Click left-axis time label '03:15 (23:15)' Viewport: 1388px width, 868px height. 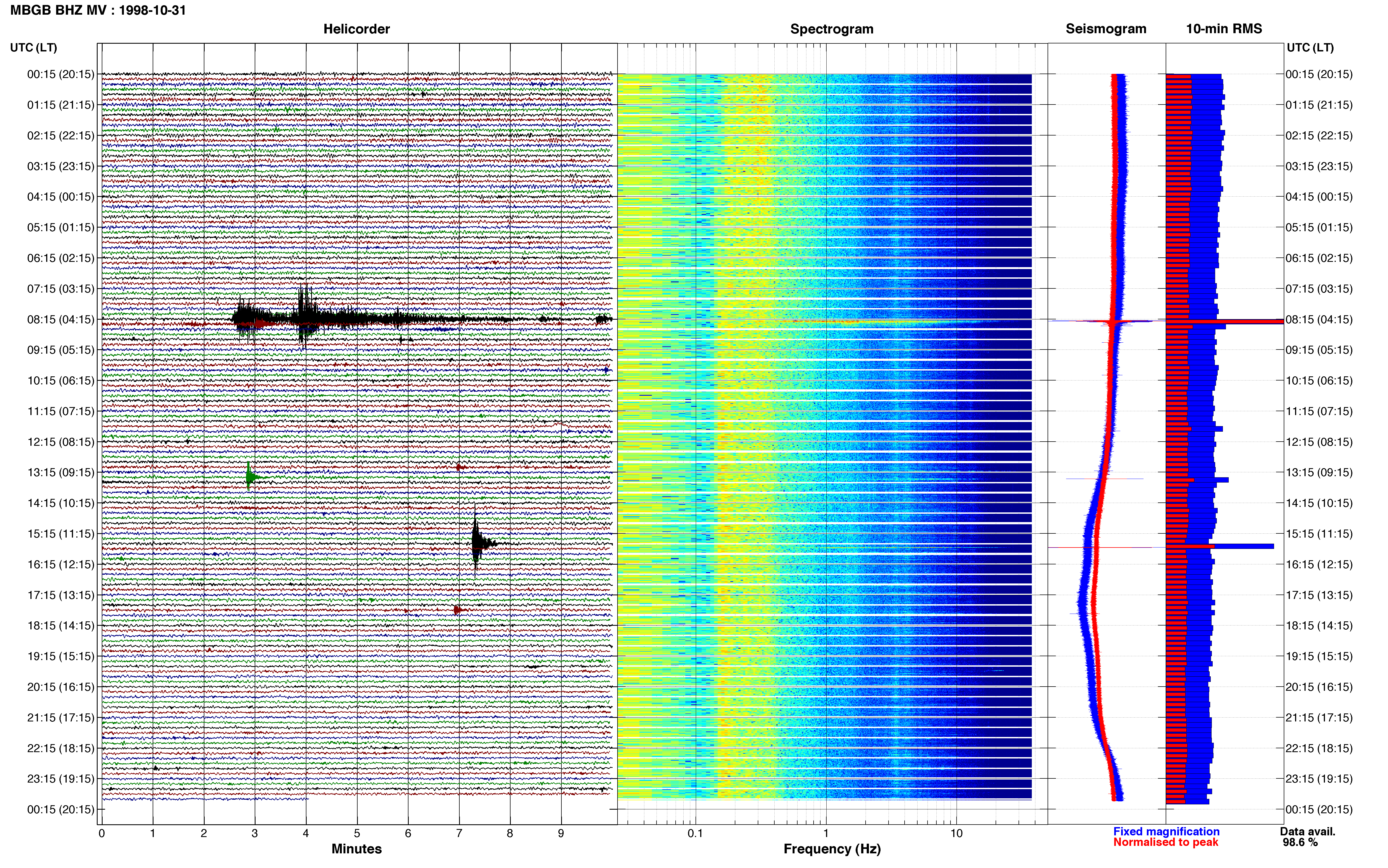coord(60,166)
